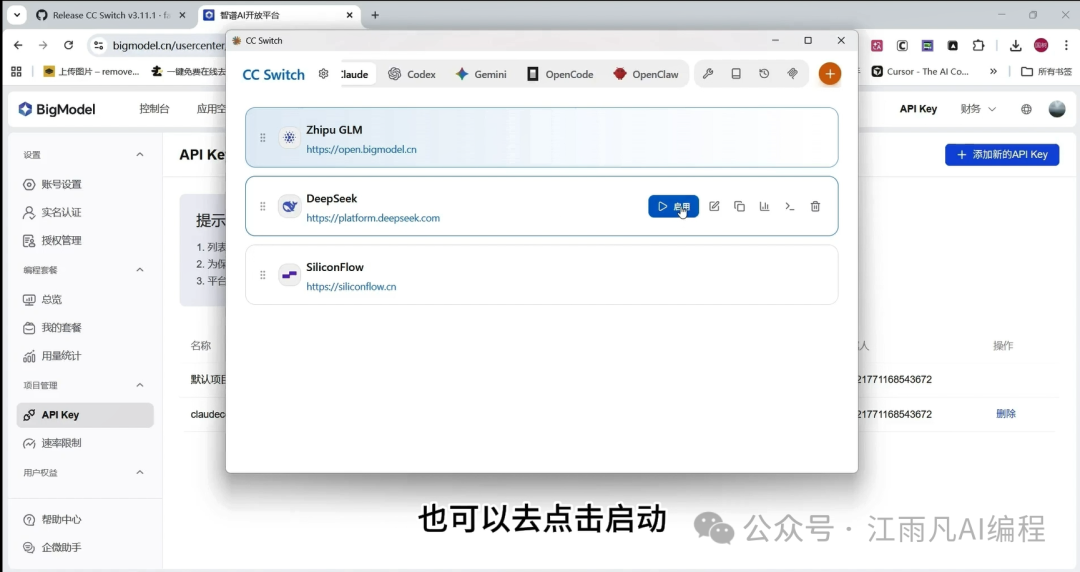Open the open.bigmodel.cn link
This screenshot has height=572, width=1080.
point(361,150)
